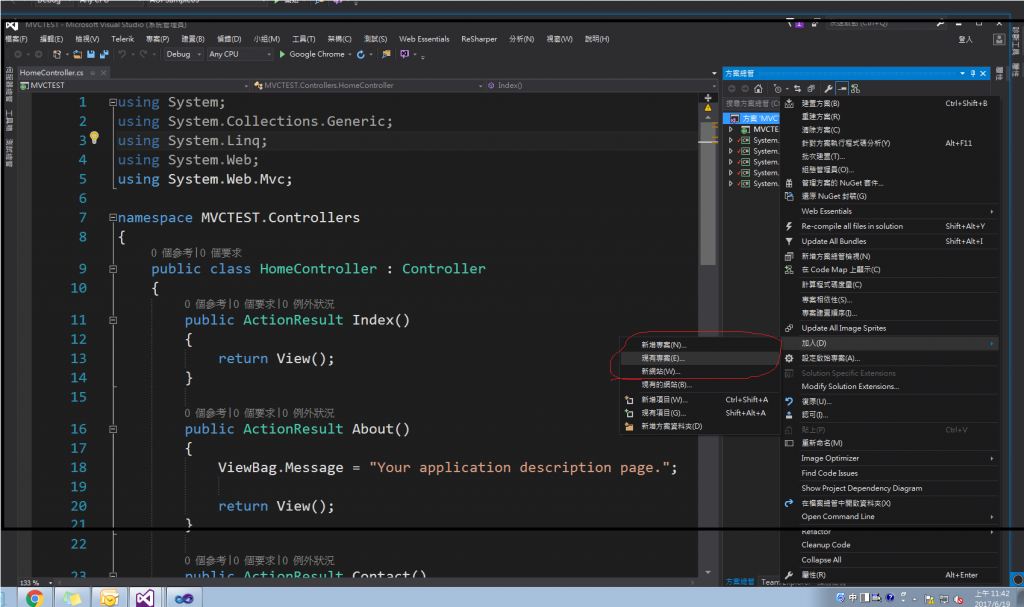
Task: Collapse the namespace MVCTEST.Controllers code block
Action: (113, 218)
